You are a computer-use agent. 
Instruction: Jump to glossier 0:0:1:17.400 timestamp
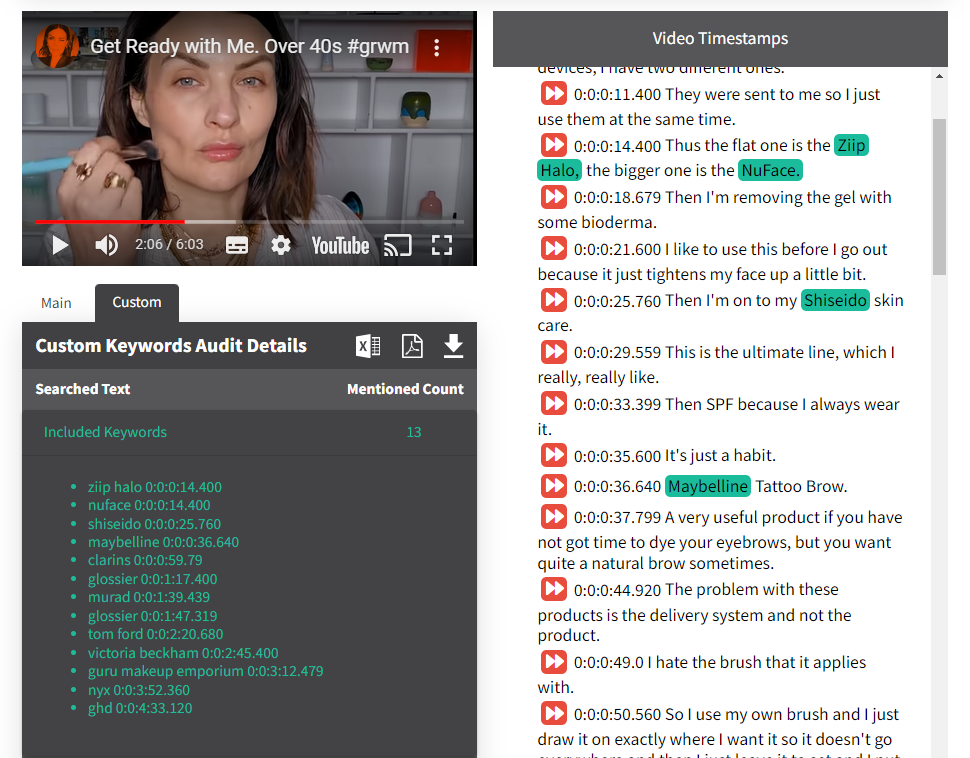[x=152, y=579]
